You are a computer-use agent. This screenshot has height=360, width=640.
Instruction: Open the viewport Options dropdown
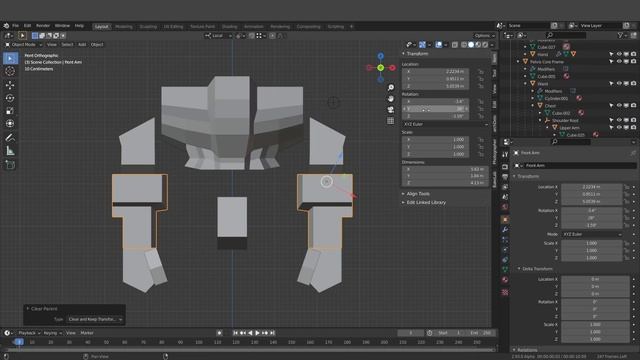(x=484, y=36)
